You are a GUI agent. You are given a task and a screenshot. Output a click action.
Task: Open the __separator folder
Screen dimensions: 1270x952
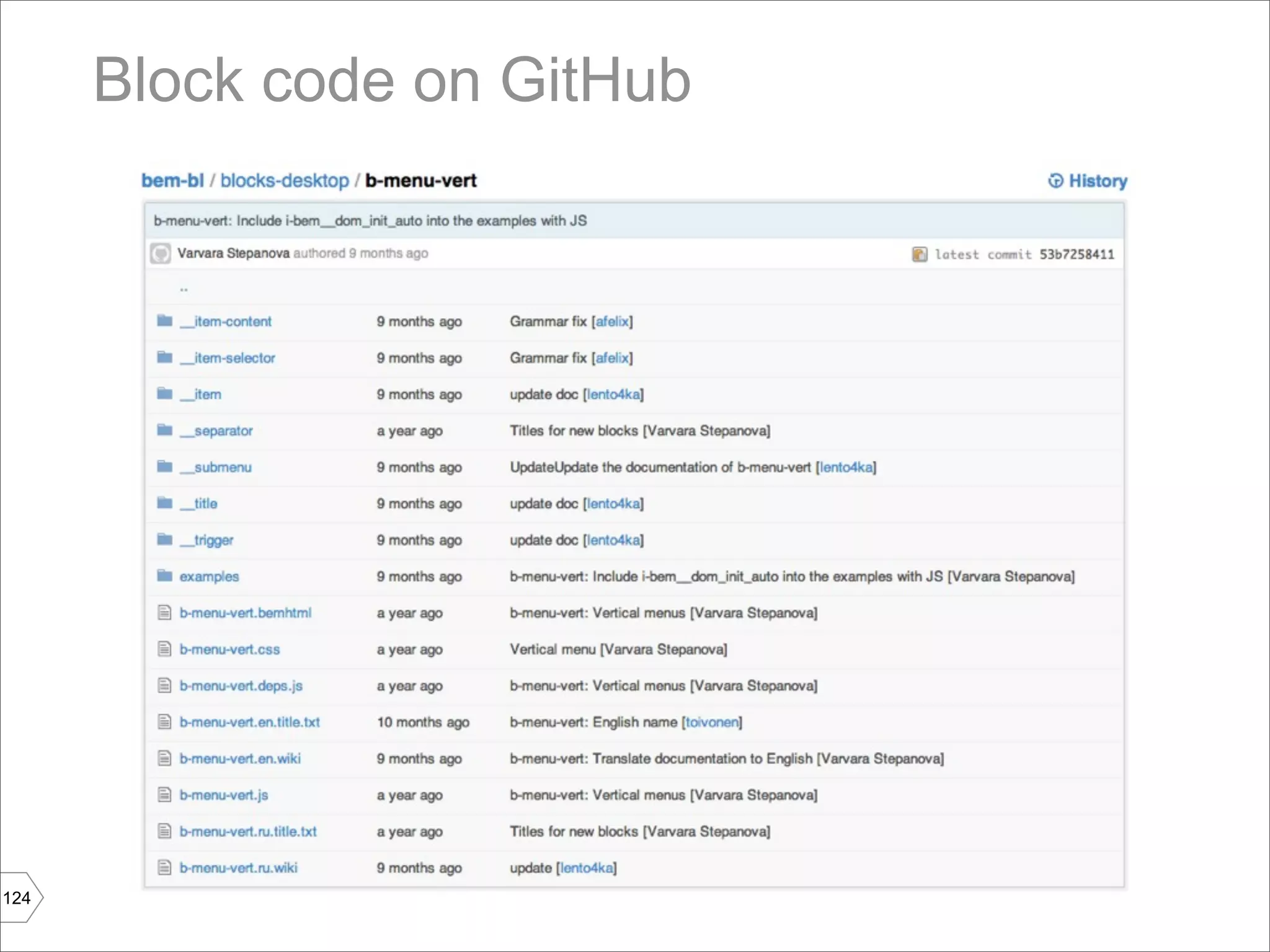pyautogui.click(x=216, y=431)
